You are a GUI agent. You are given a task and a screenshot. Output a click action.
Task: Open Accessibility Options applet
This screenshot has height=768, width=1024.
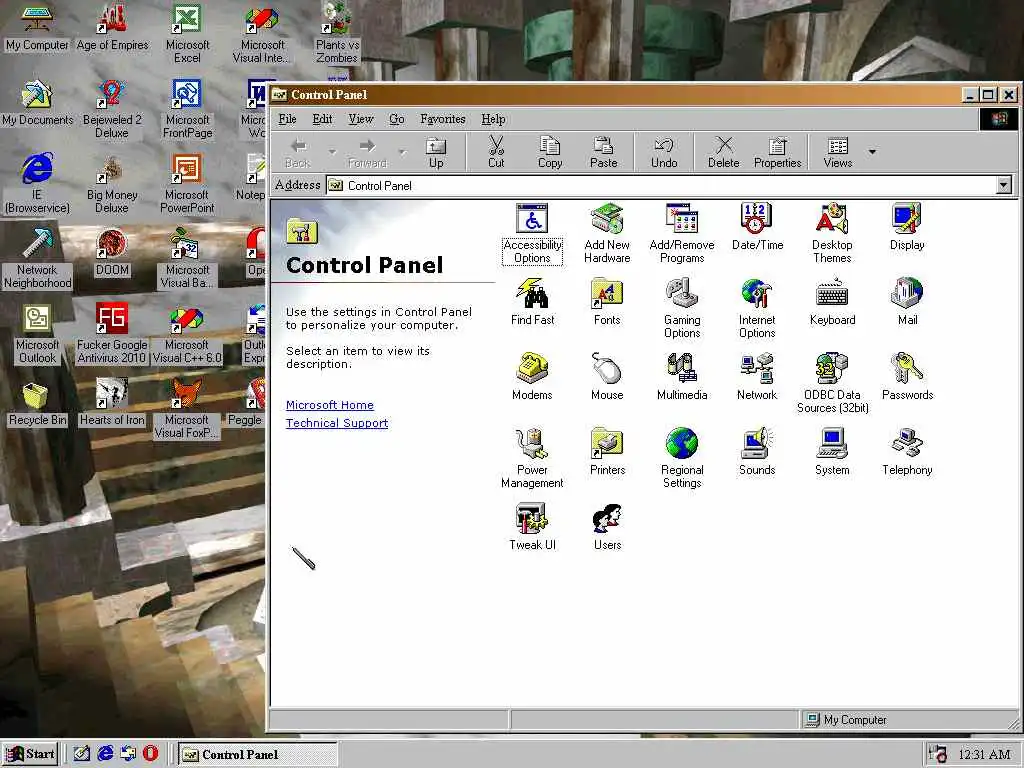tap(532, 234)
